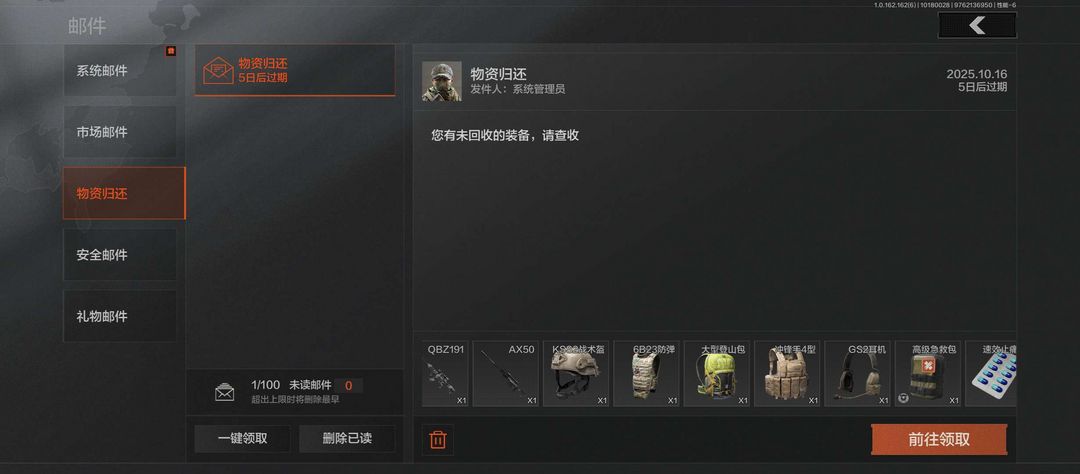This screenshot has height=474, width=1080.
Task: Open the 物资归还 mail in list
Action: pos(295,70)
